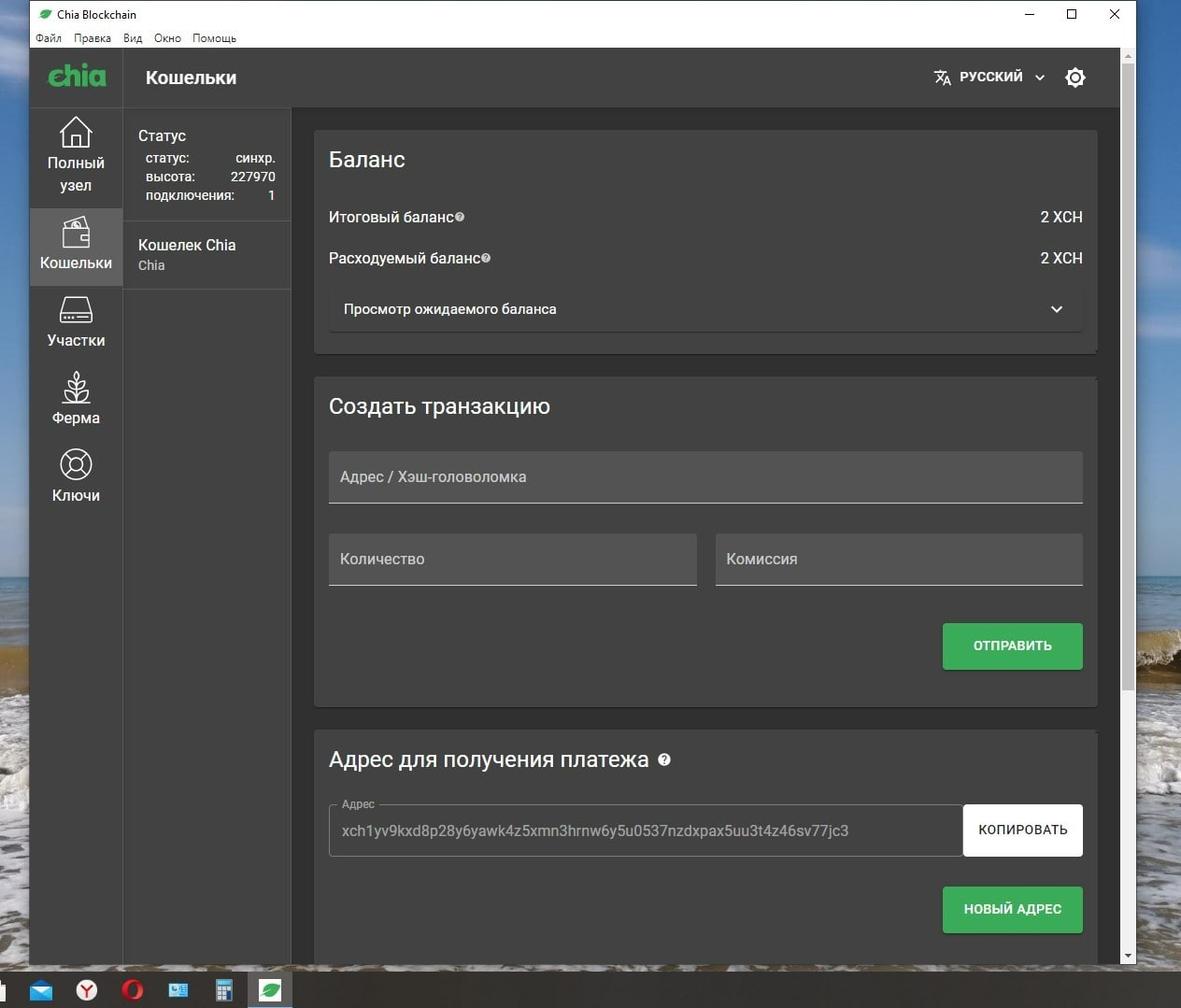Focus the Количество amount field
The image size is (1181, 1008).
click(x=512, y=560)
